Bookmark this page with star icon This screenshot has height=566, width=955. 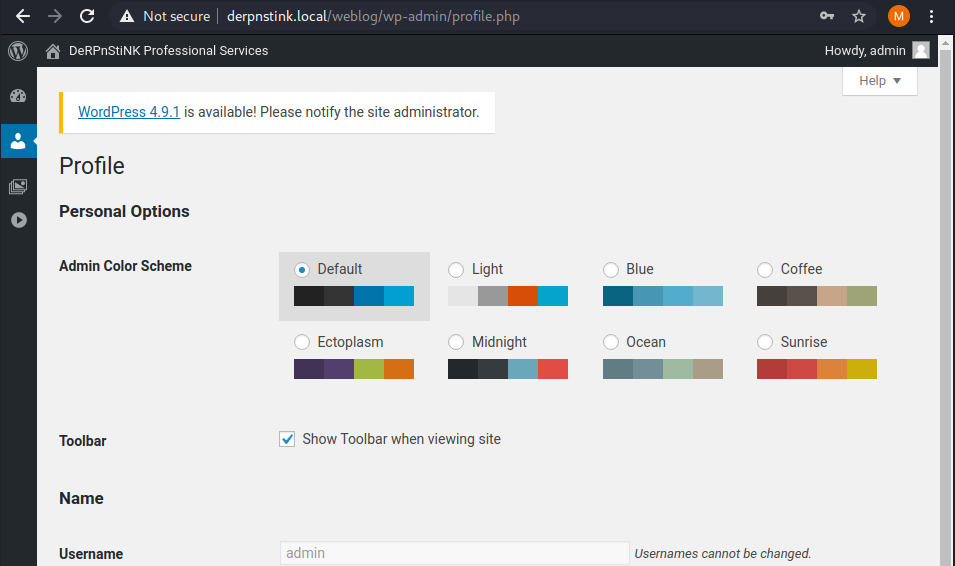(x=858, y=16)
